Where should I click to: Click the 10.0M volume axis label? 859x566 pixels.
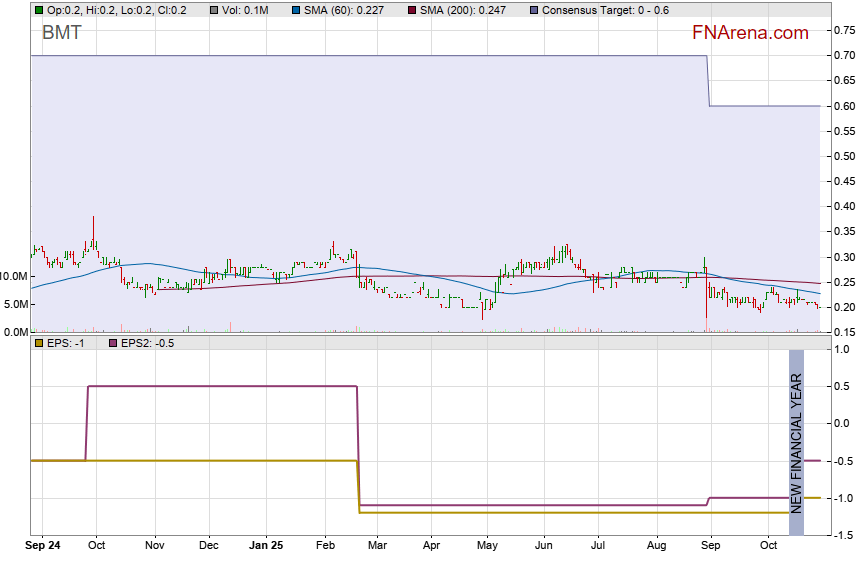coord(14,276)
